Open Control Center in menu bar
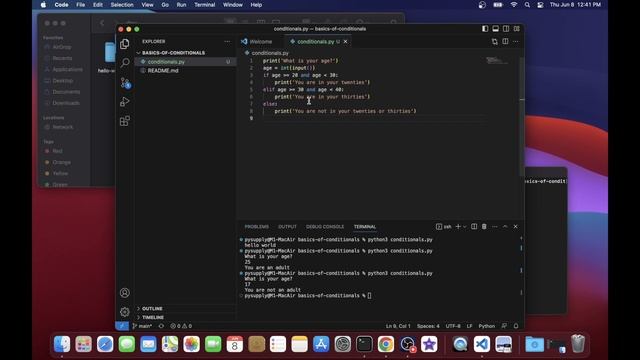 pyautogui.click(x=540, y=5)
